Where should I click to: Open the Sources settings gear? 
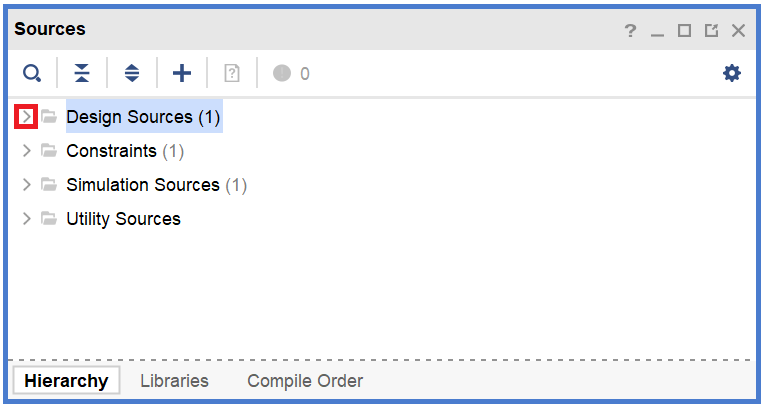[732, 73]
